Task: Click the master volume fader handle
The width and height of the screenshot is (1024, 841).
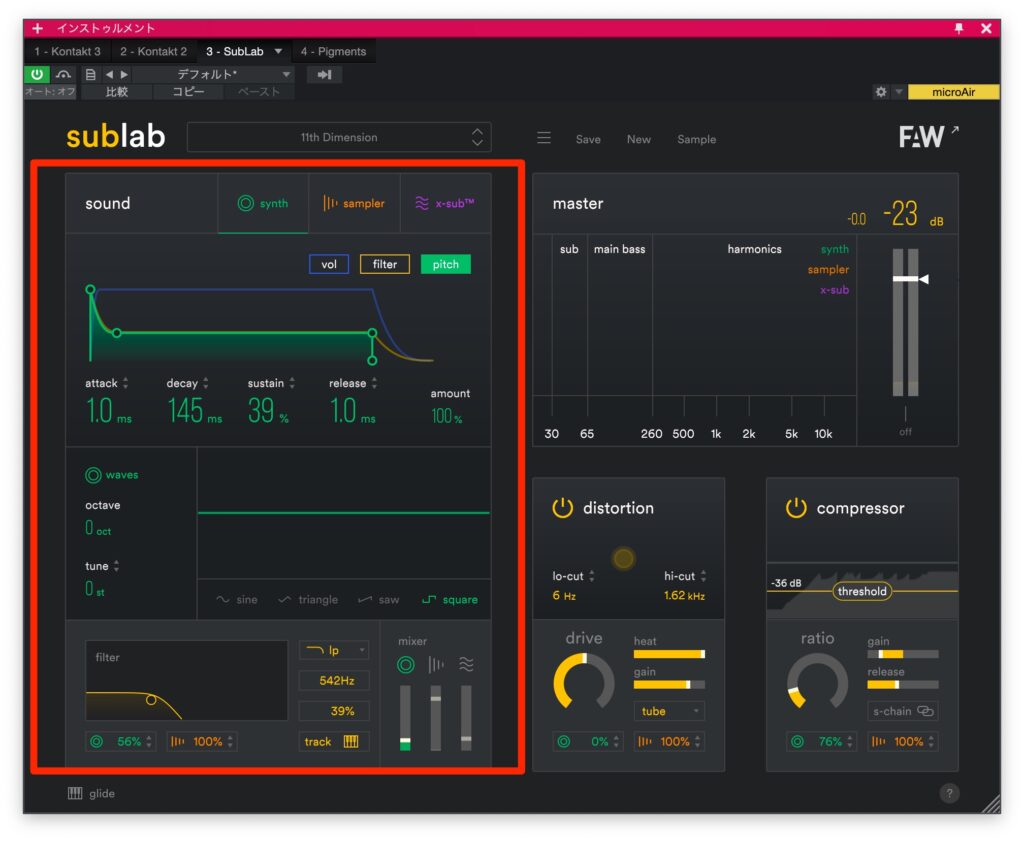Action: 907,279
